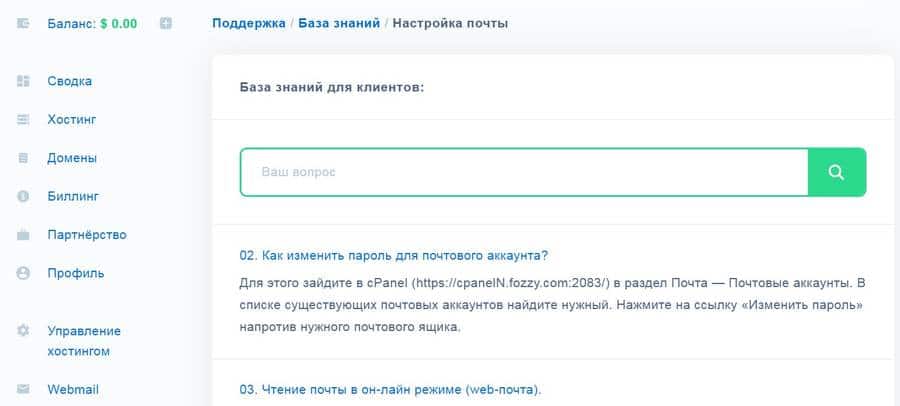Image resolution: width=900 pixels, height=406 pixels.
Task: Click the Биллинг coin icon
Action: [23, 196]
